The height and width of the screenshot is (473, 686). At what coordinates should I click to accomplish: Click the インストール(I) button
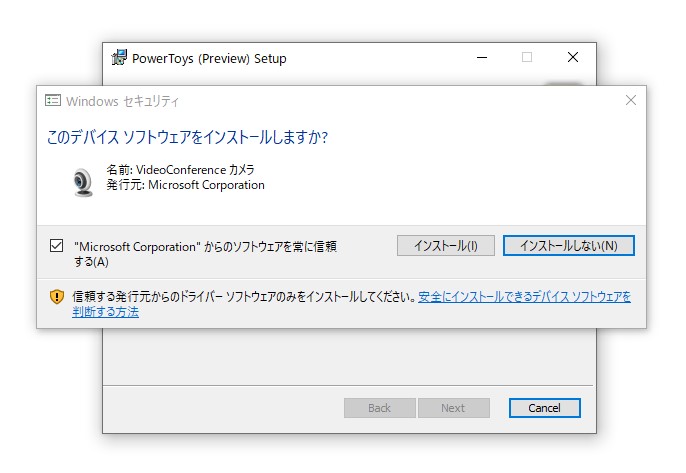(446, 245)
